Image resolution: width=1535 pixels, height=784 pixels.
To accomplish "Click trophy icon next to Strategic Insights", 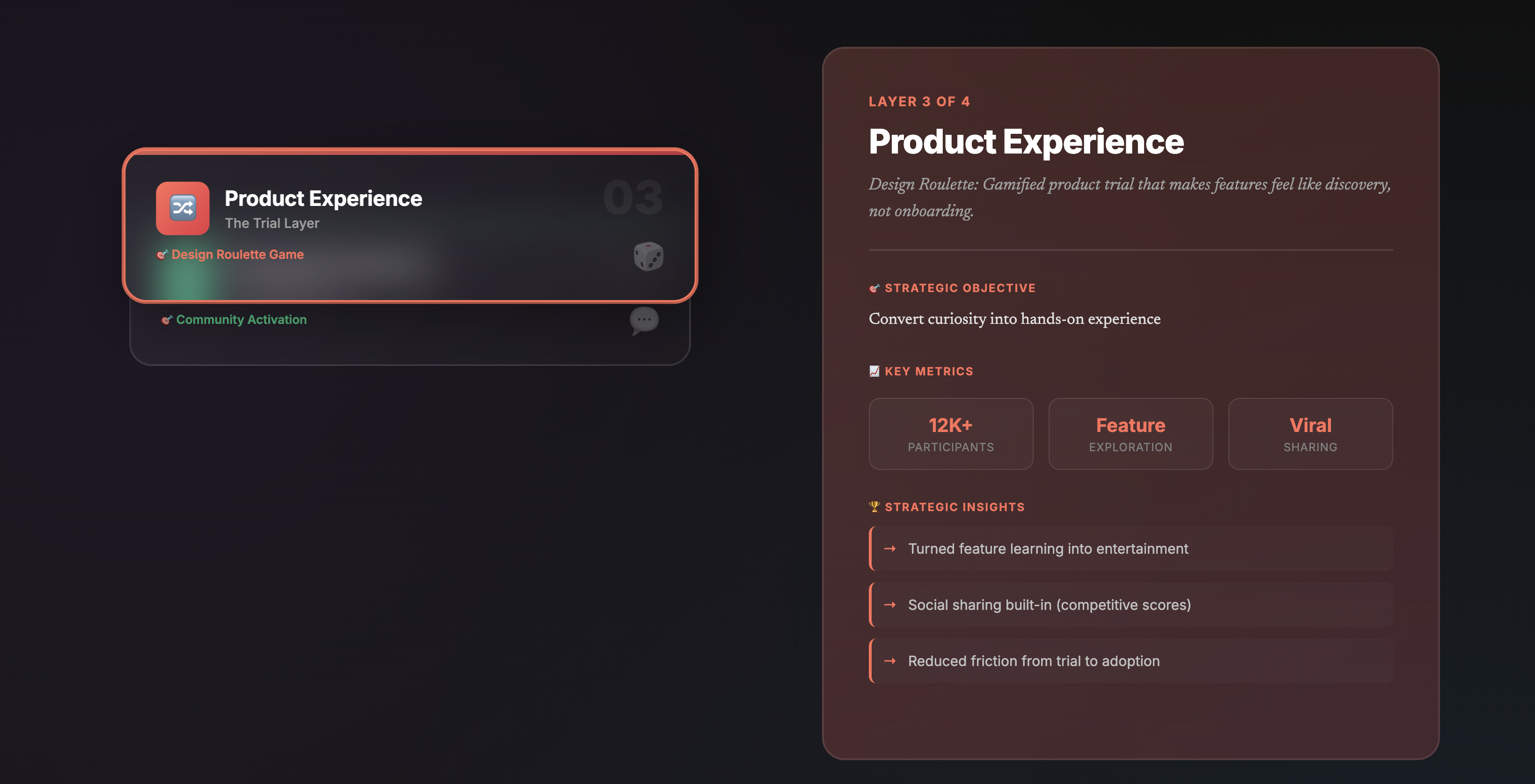I will (x=874, y=507).
